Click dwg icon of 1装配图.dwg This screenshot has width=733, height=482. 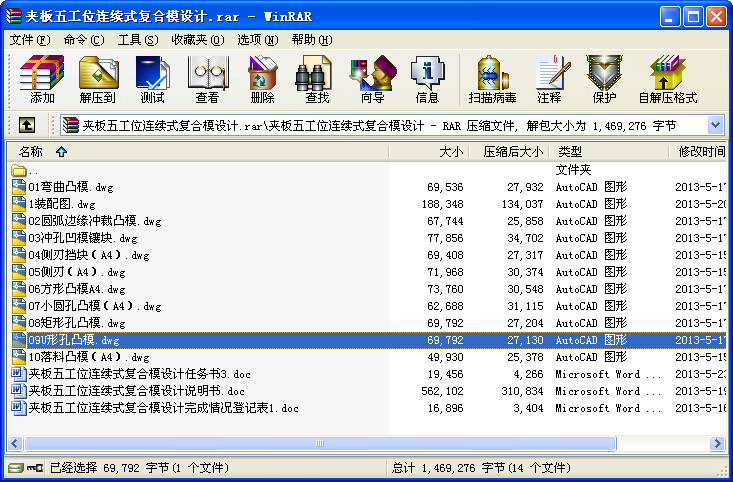click(19, 204)
